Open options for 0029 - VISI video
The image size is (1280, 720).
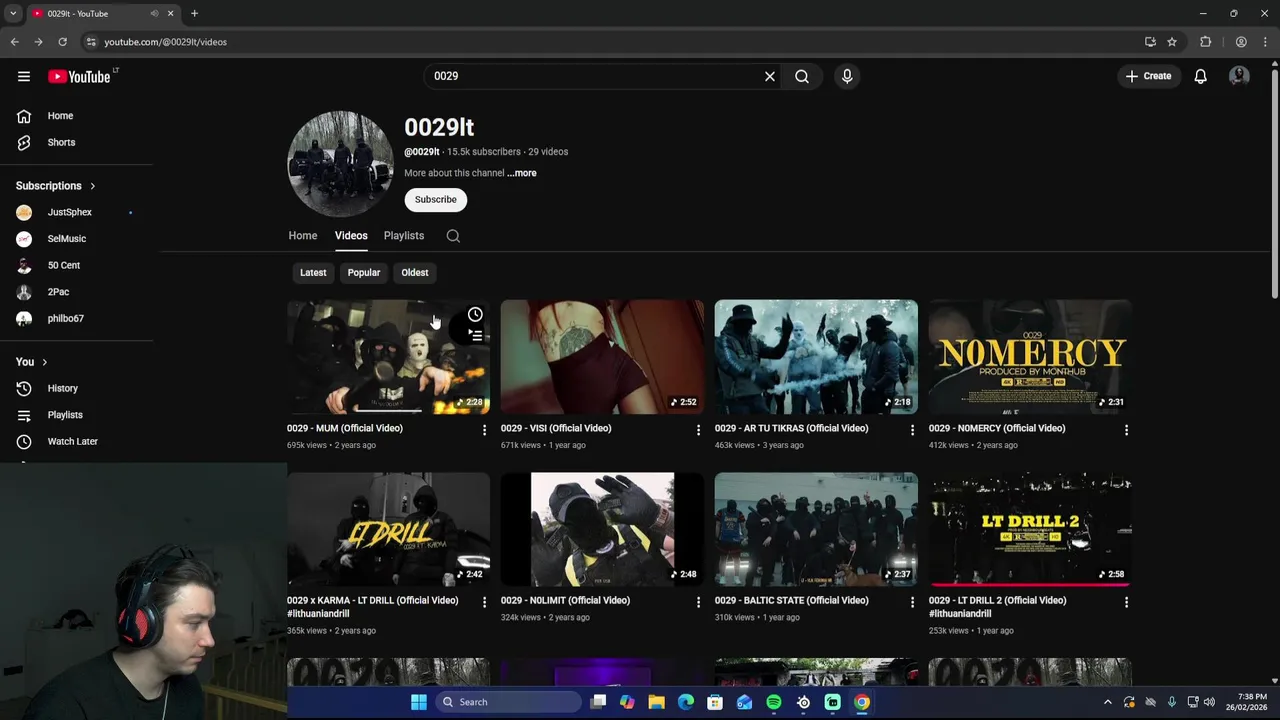point(699,430)
